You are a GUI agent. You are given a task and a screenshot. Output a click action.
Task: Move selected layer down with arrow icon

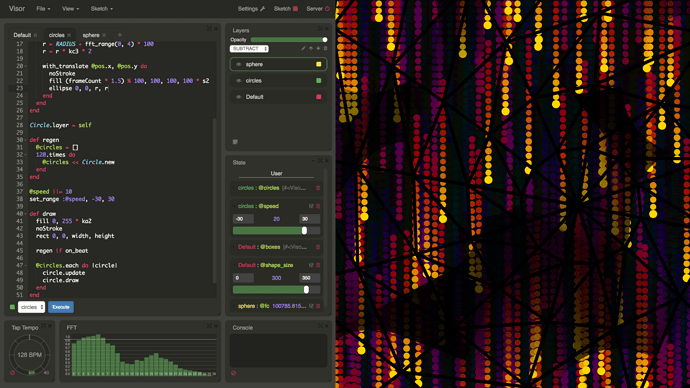318,48
